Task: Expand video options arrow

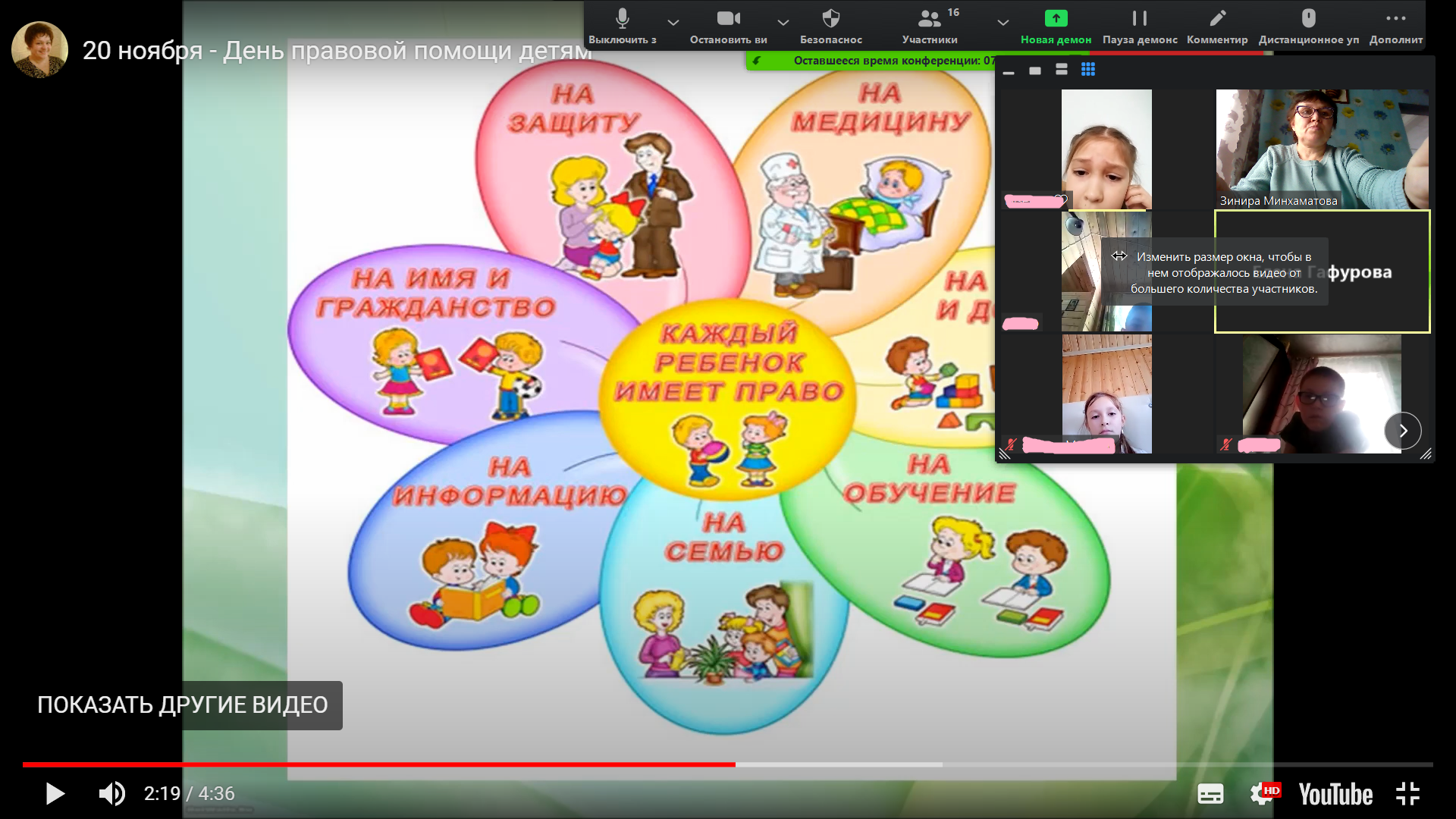Action: point(783,22)
